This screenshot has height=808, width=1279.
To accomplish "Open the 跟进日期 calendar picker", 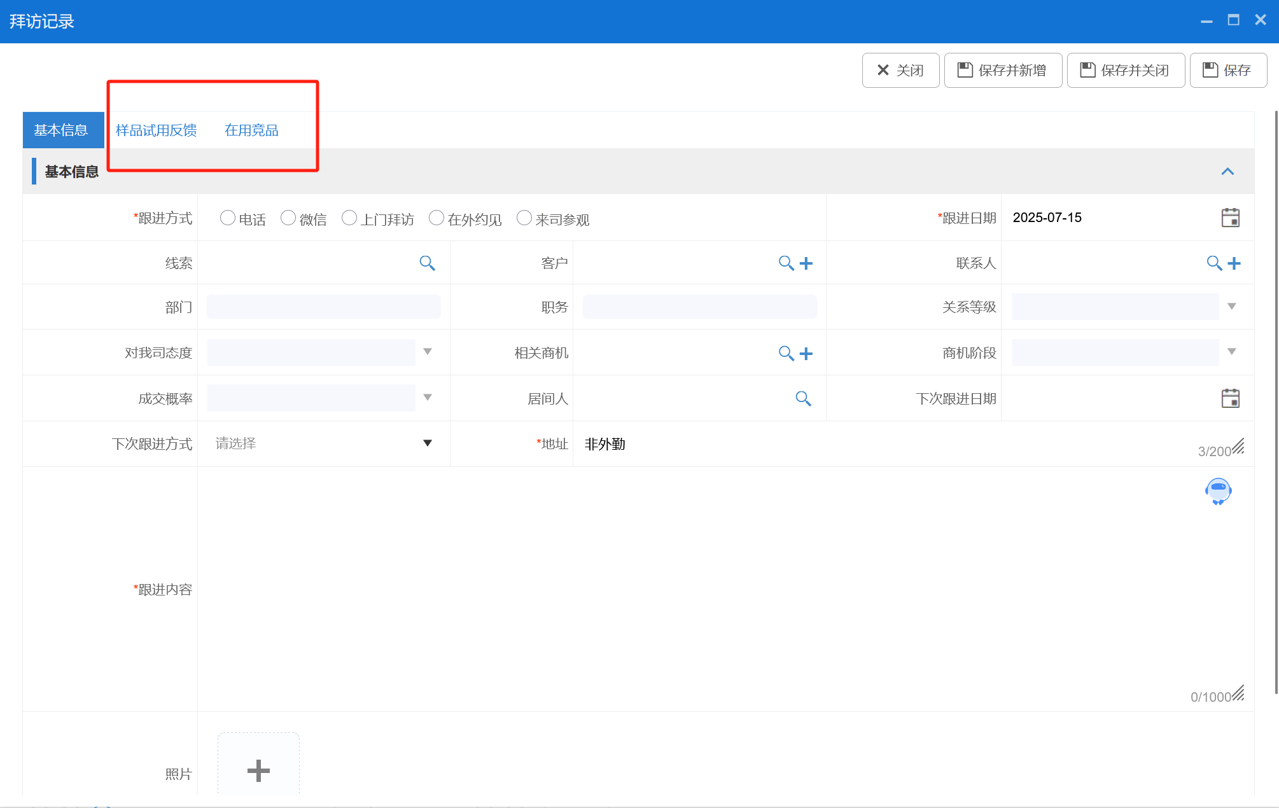I will pos(1230,218).
